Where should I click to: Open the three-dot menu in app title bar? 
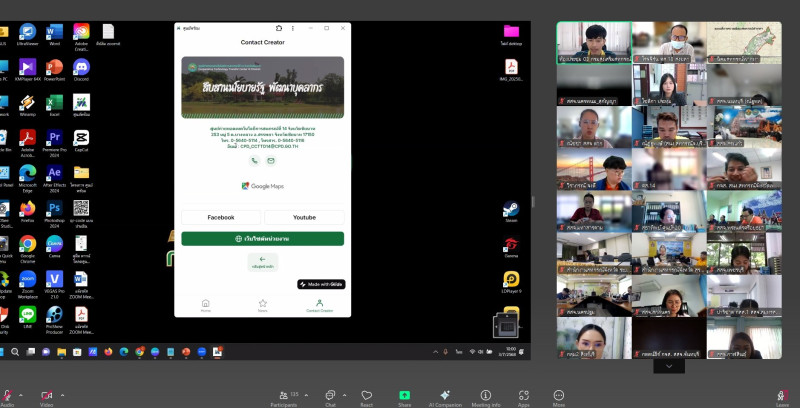point(292,28)
